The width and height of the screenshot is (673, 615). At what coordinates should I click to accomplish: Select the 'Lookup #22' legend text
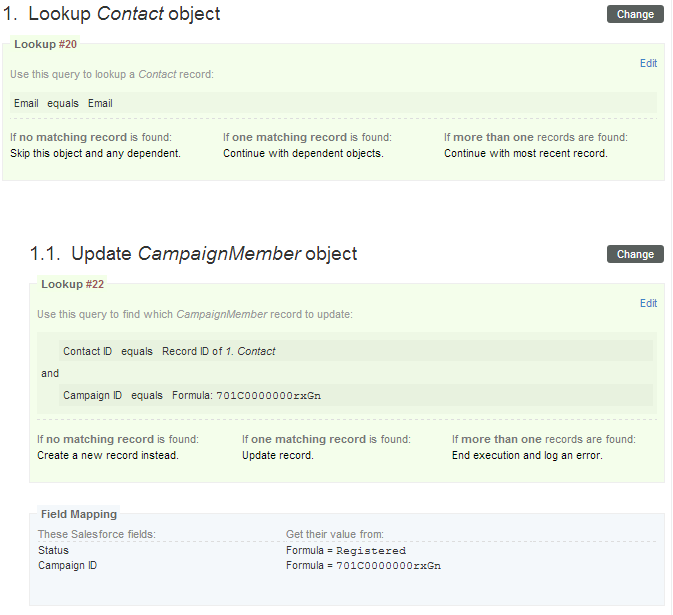click(x=73, y=284)
